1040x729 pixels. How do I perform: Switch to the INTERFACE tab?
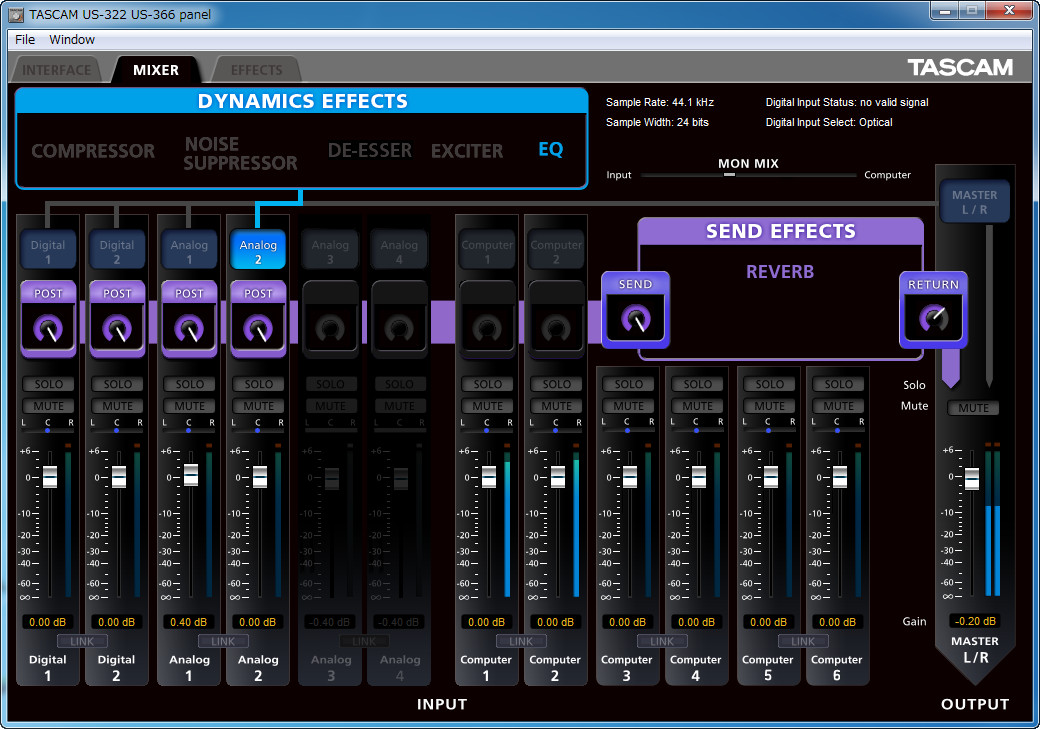[x=56, y=70]
